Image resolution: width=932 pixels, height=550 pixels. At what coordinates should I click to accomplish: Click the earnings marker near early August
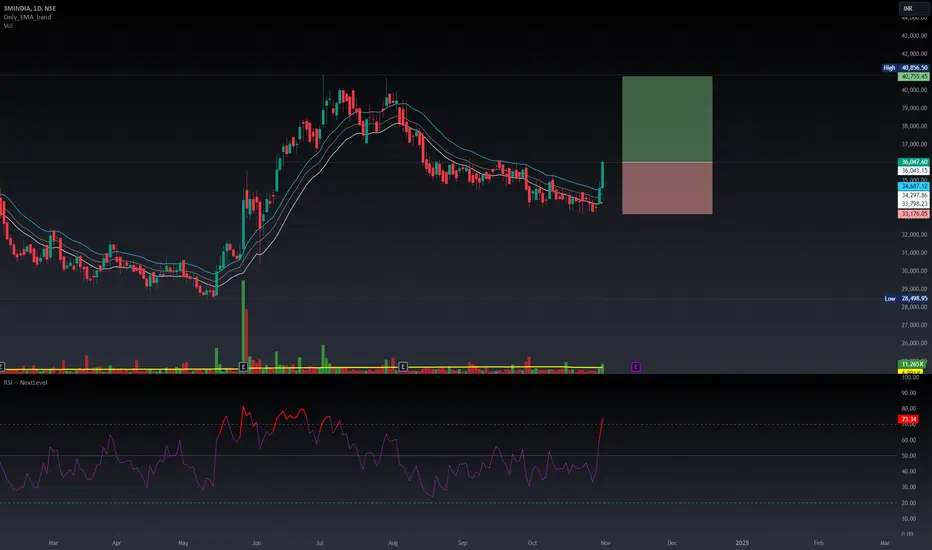tap(403, 367)
